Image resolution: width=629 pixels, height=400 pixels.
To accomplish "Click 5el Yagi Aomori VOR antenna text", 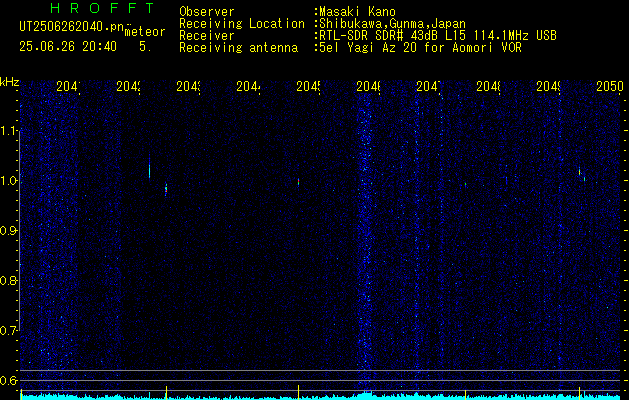I will pyautogui.click(x=420, y=48).
